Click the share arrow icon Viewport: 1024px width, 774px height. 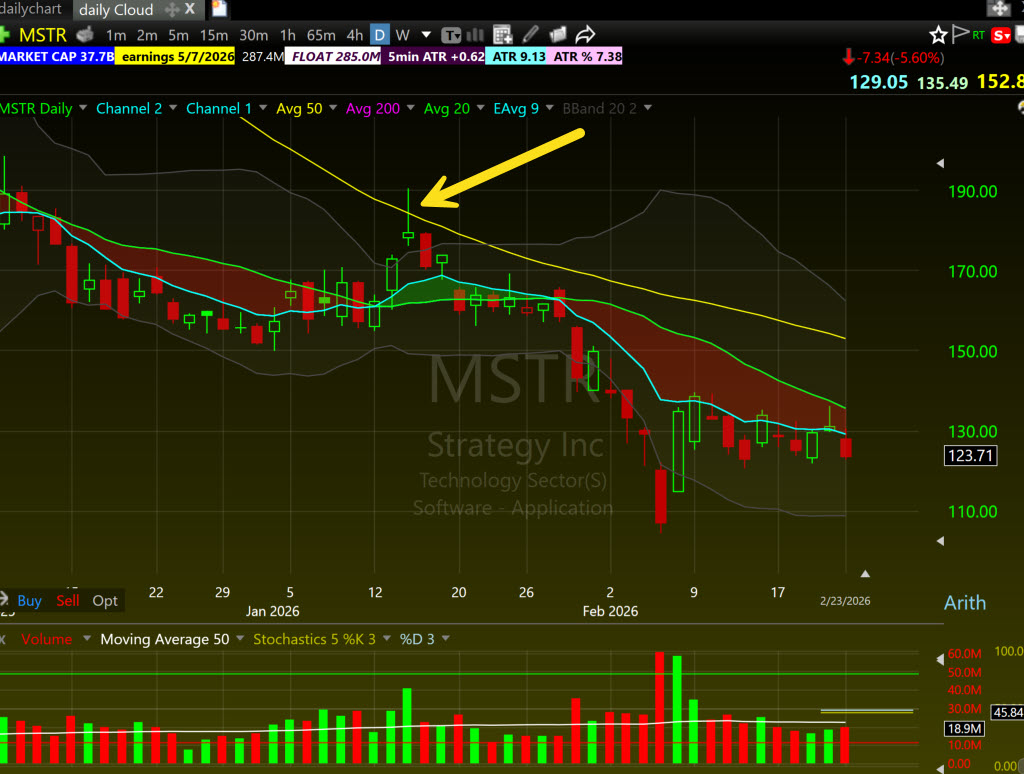(586, 34)
